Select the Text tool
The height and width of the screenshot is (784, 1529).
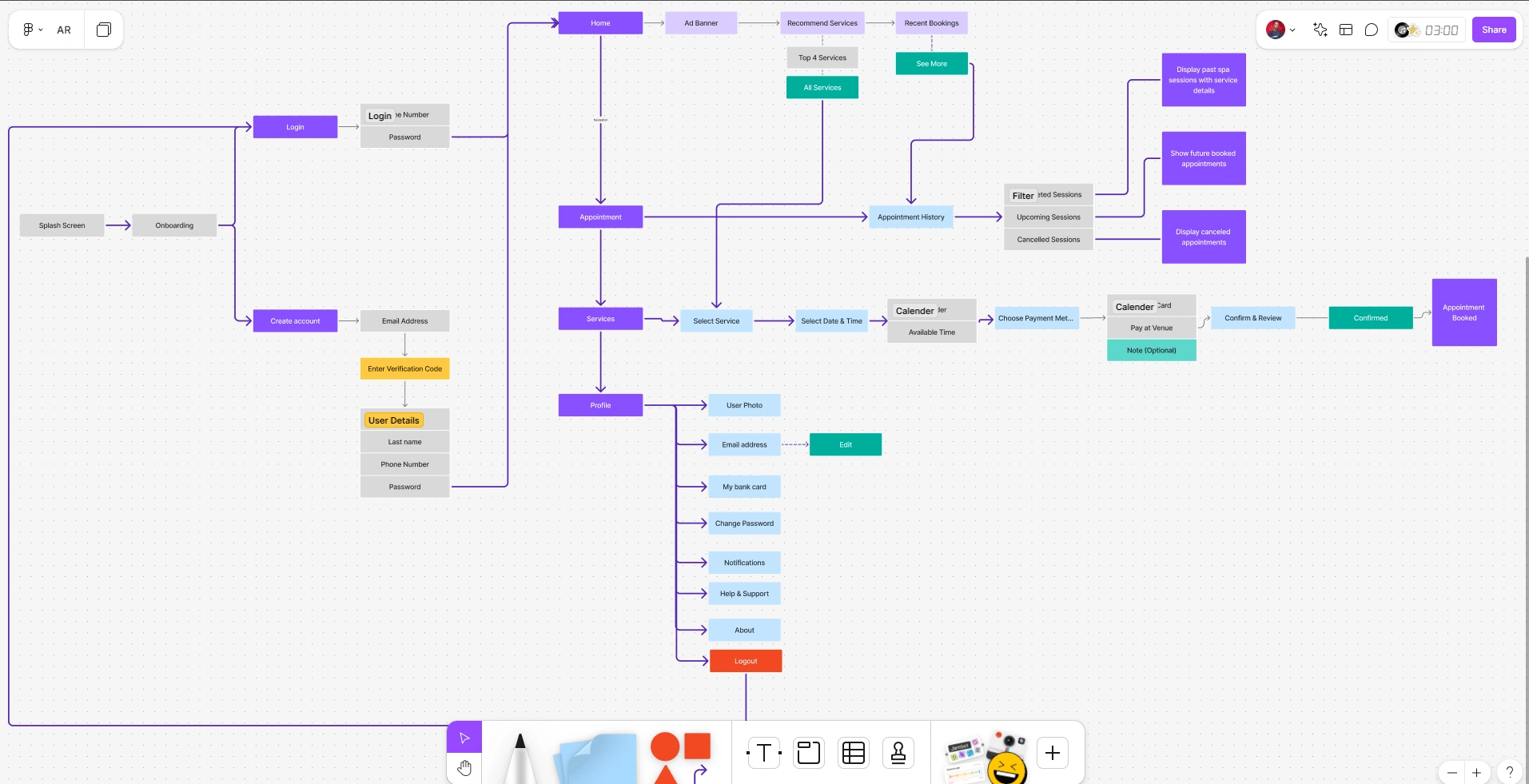763,752
